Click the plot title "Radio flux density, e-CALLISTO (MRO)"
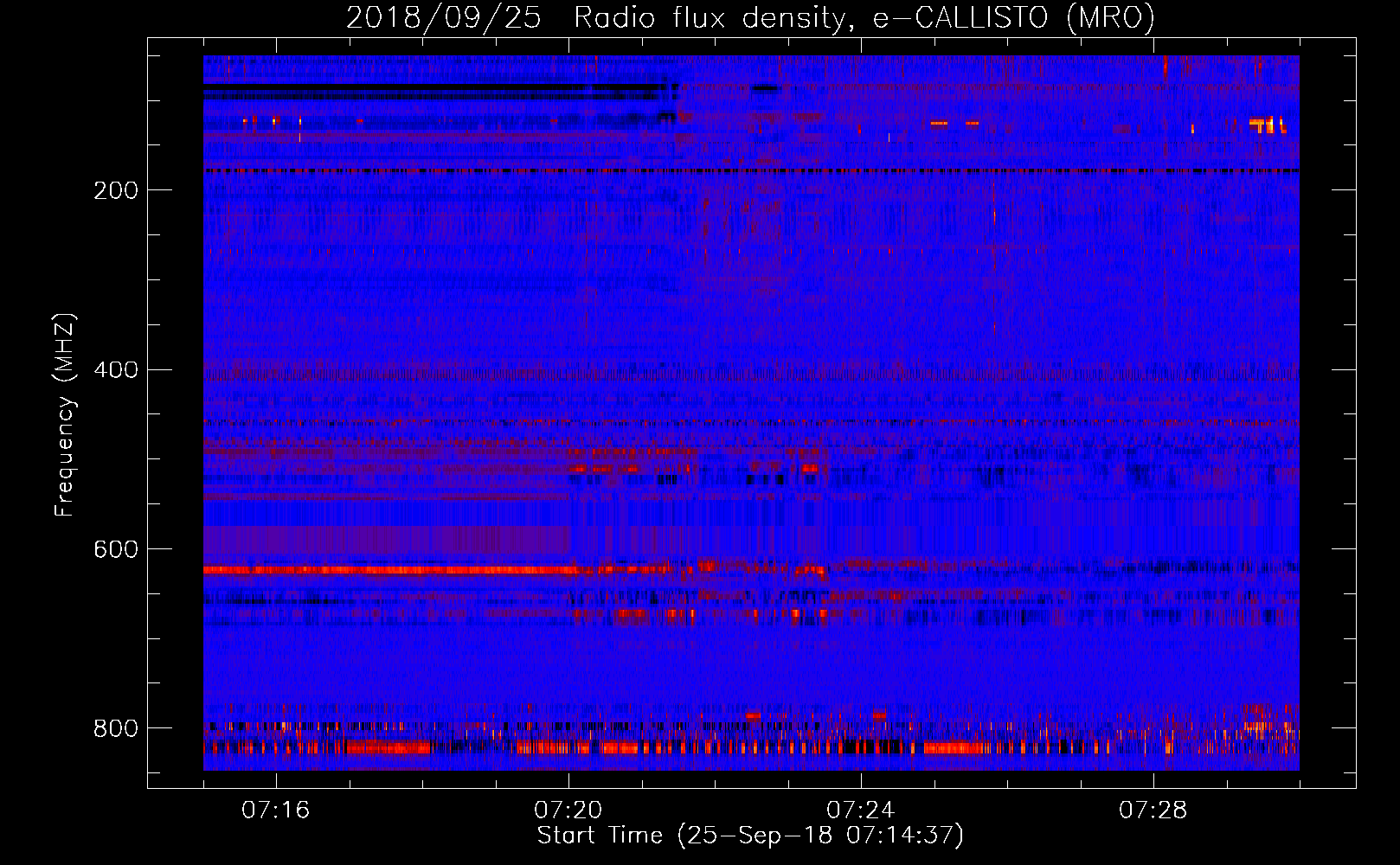Viewport: 1400px width, 865px height. 864,17
